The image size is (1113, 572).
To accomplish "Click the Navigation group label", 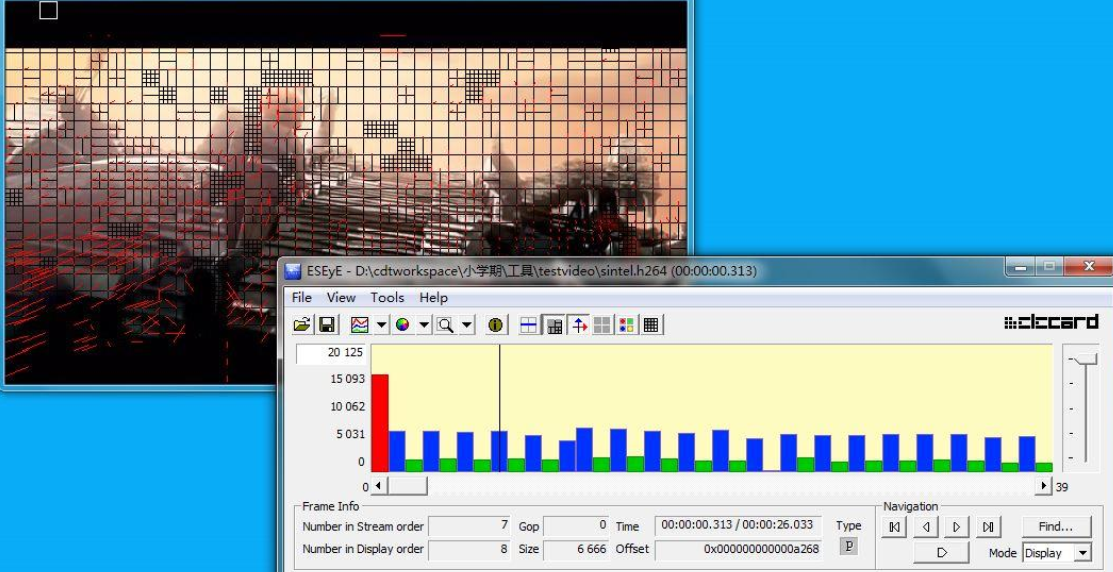I will click(911, 506).
